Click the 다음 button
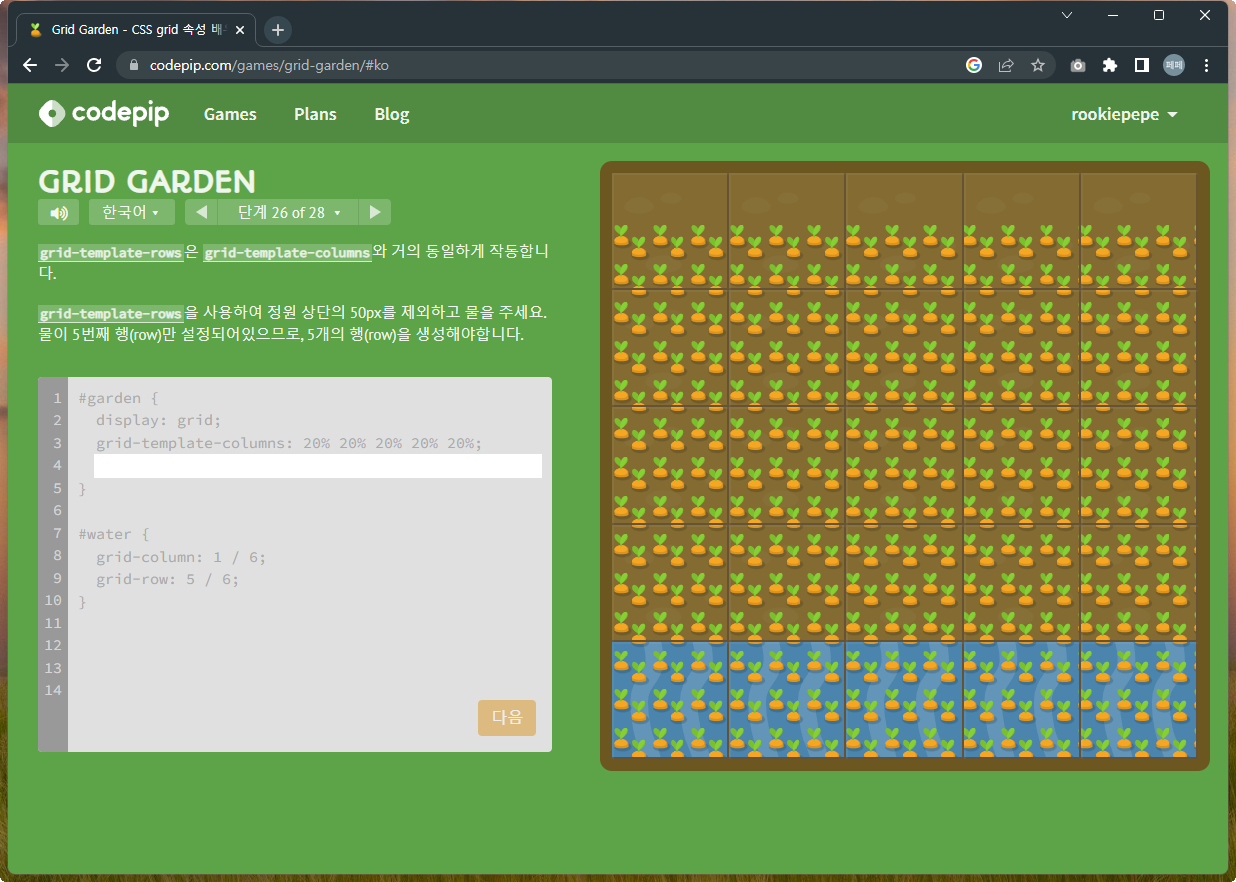This screenshot has height=882, width=1236. tap(507, 717)
